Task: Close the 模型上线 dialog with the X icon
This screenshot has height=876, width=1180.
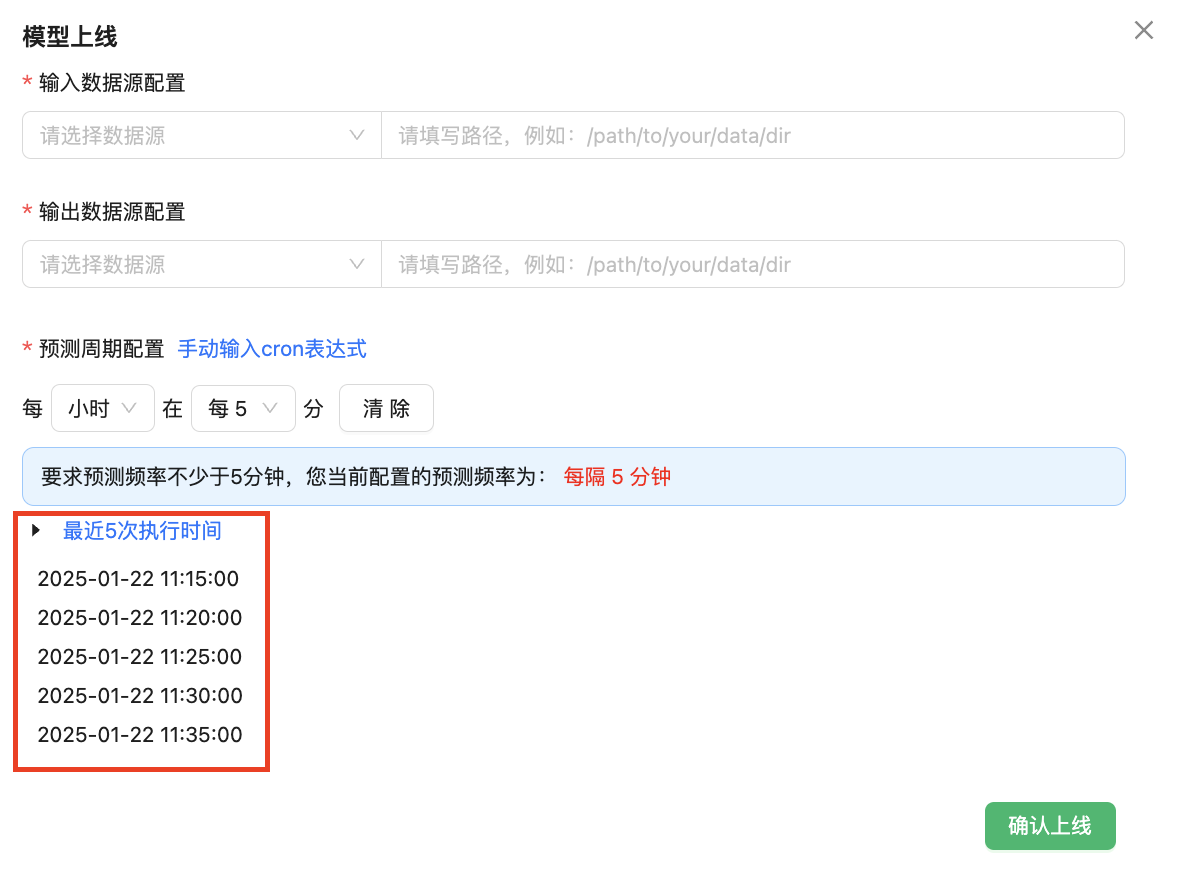Action: (1143, 31)
